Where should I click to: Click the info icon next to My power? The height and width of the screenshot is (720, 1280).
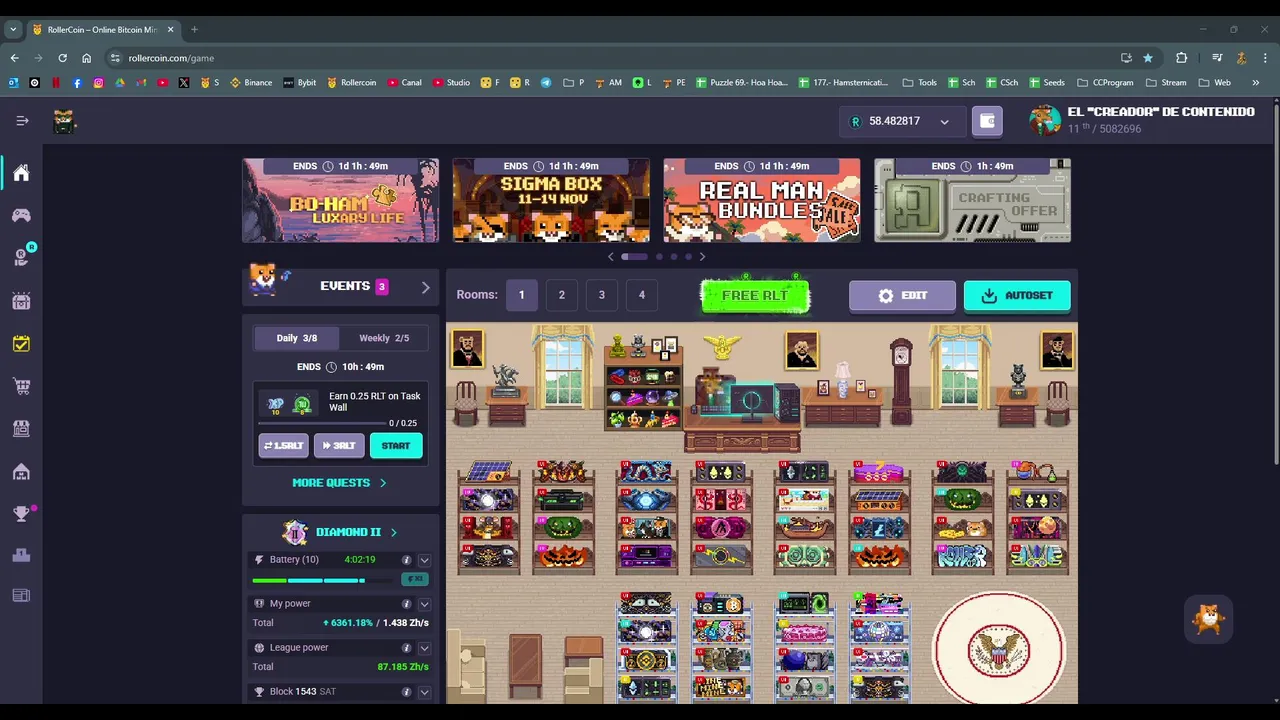click(x=406, y=604)
